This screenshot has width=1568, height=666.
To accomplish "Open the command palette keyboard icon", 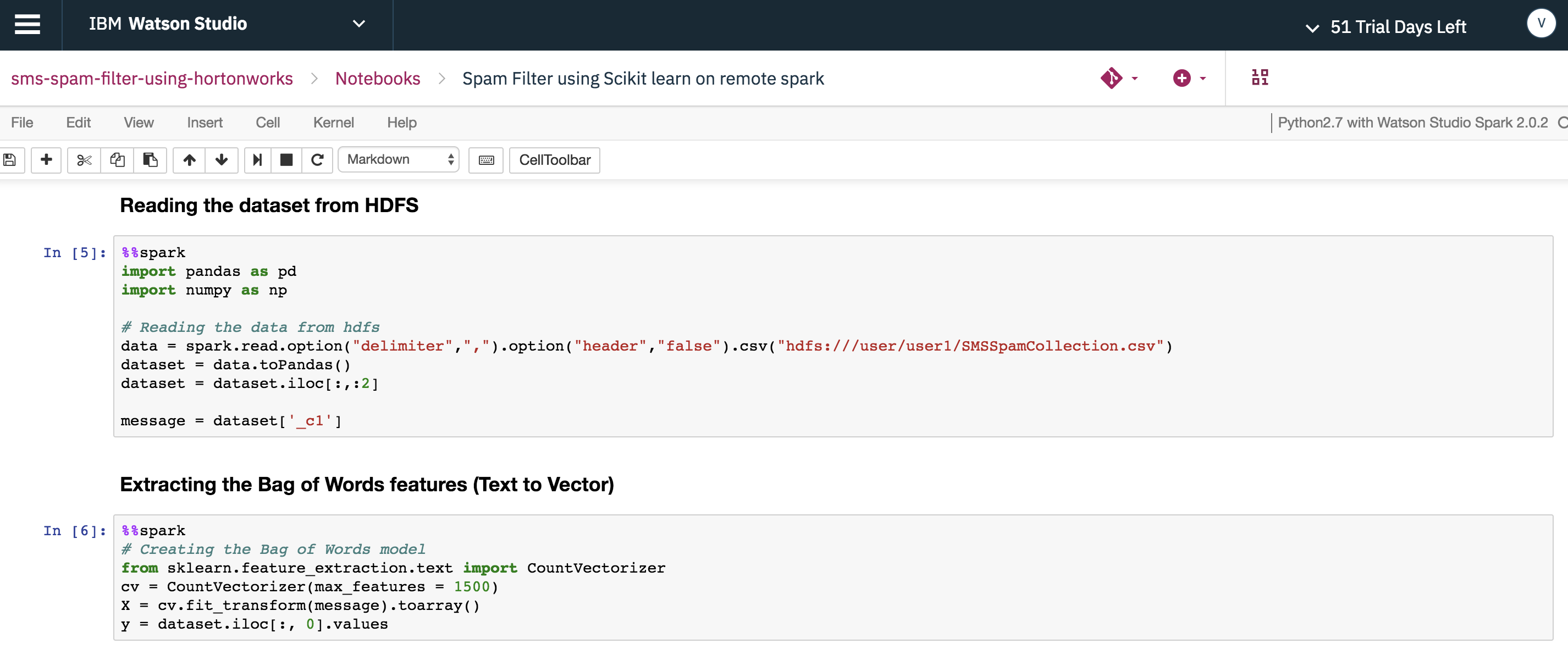I will pos(486,160).
